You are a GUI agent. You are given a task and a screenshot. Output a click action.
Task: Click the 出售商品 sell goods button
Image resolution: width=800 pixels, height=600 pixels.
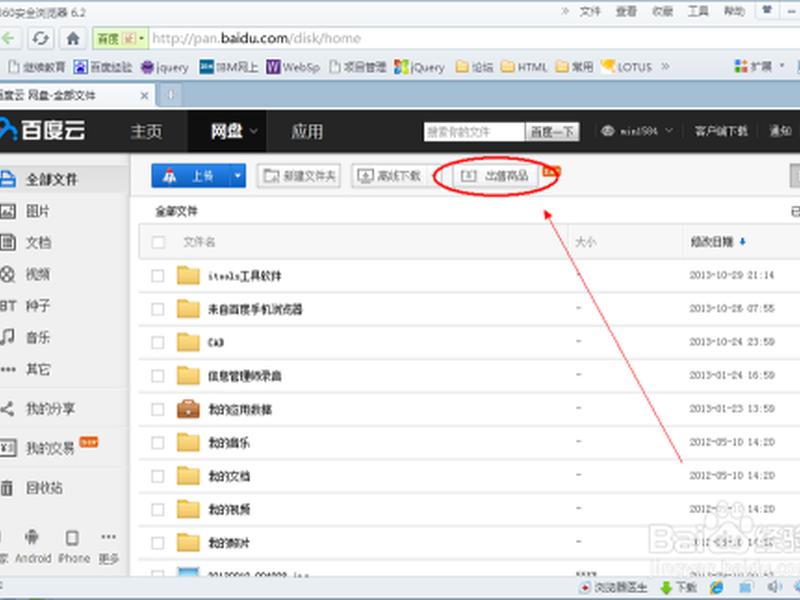pyautogui.click(x=494, y=176)
